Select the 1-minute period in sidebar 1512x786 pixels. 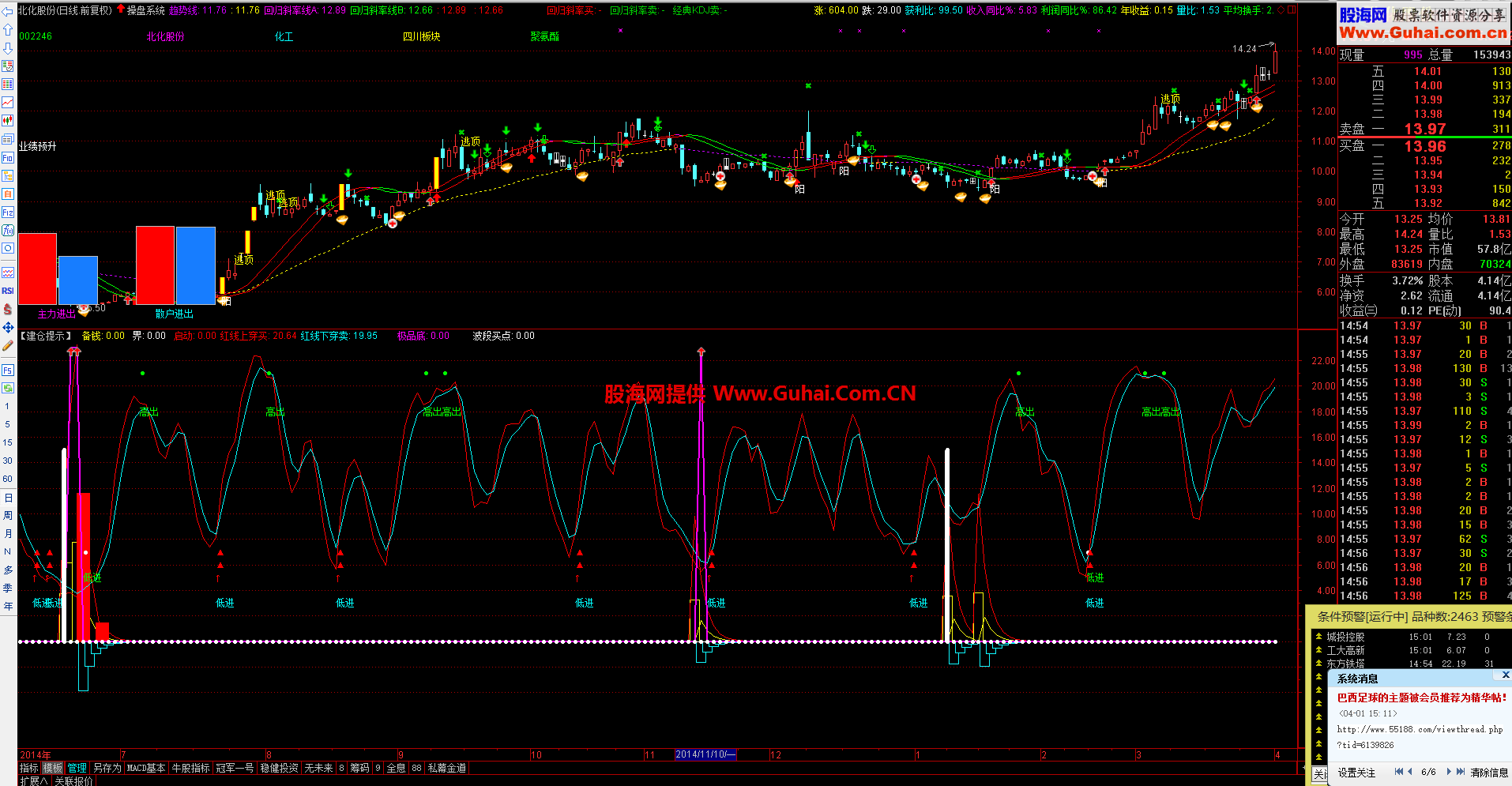tap(8, 406)
